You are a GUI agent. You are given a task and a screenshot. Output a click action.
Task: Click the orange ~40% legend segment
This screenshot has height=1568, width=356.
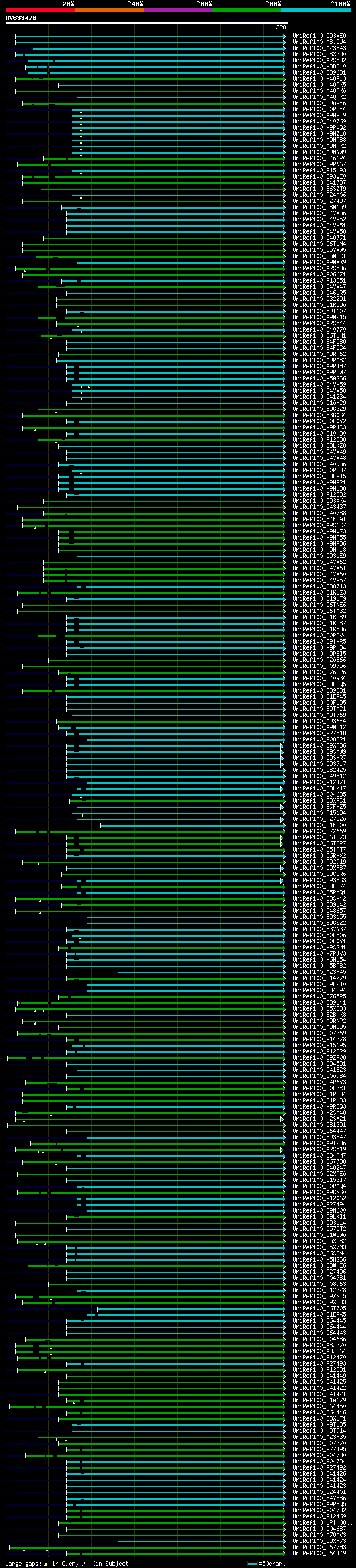[x=108, y=10]
